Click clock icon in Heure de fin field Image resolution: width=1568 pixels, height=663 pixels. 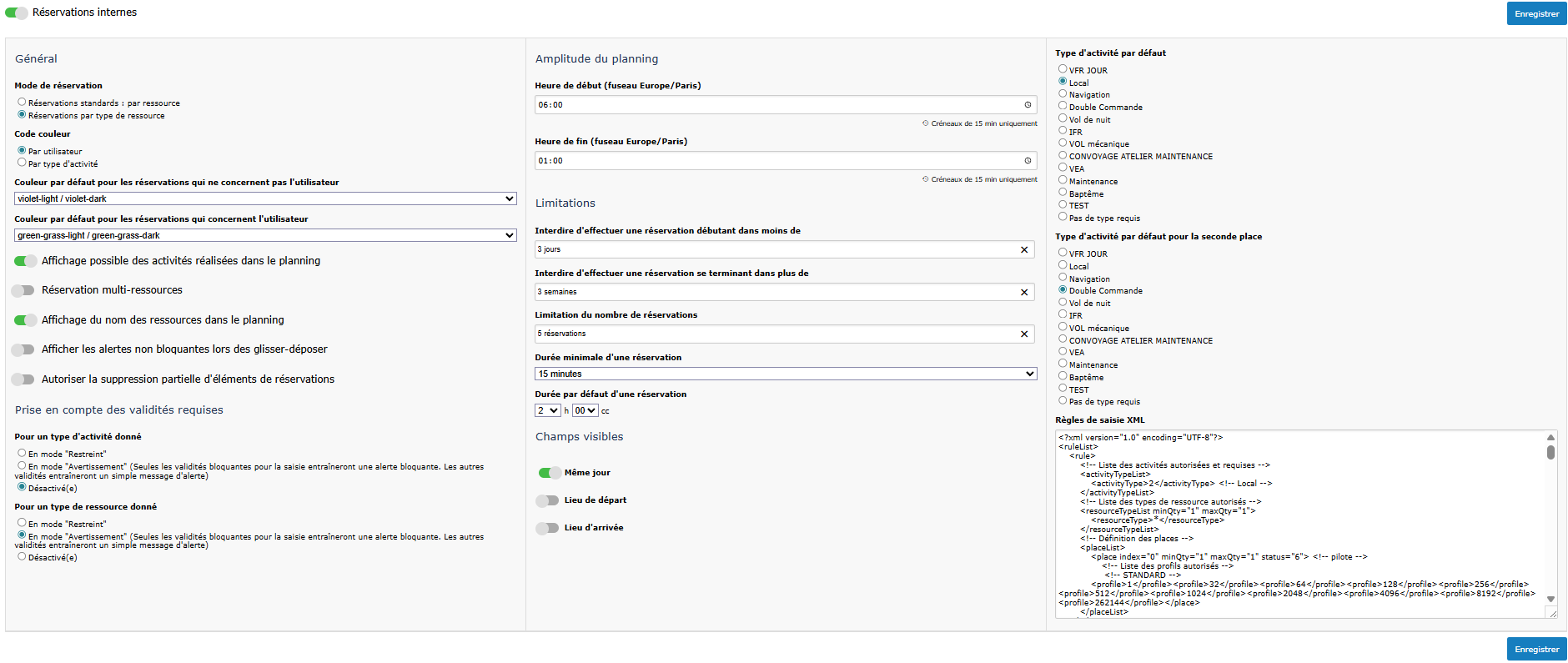click(x=1028, y=161)
